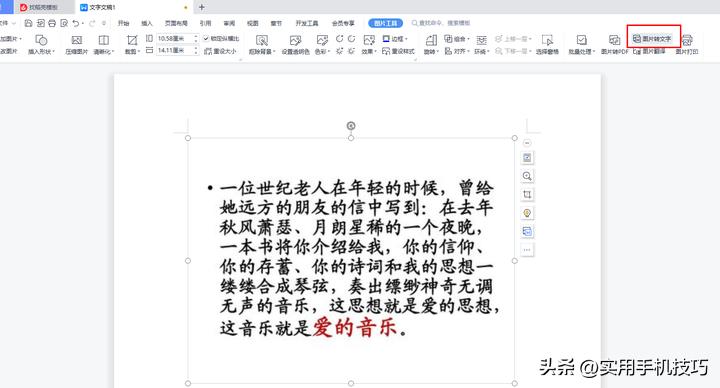
Task: Switch to the 页面布局 ribbon tab
Action: tap(176, 23)
